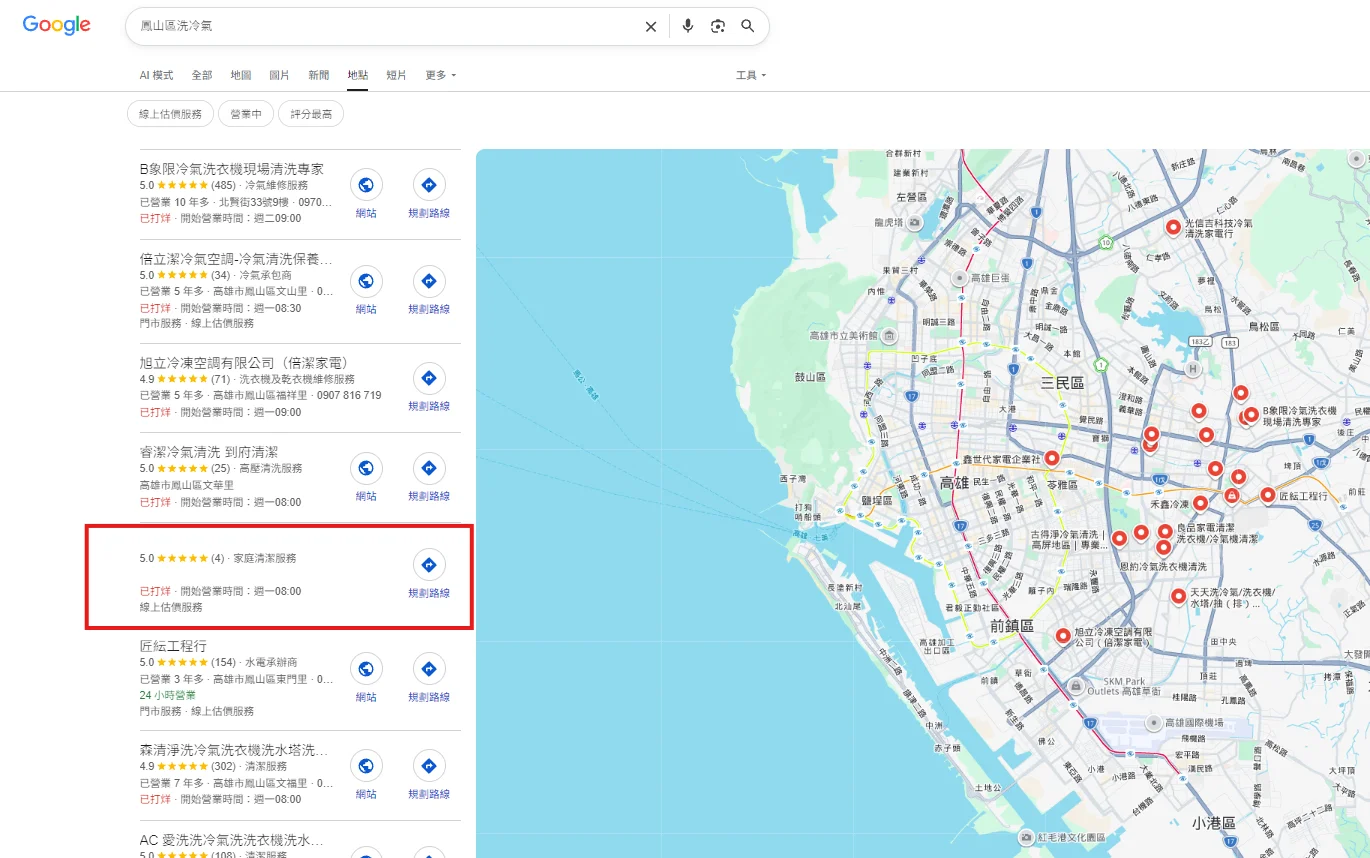Select the 鑫世代家電企業社 map pin
The image size is (1370, 858).
pyautogui.click(x=1052, y=458)
